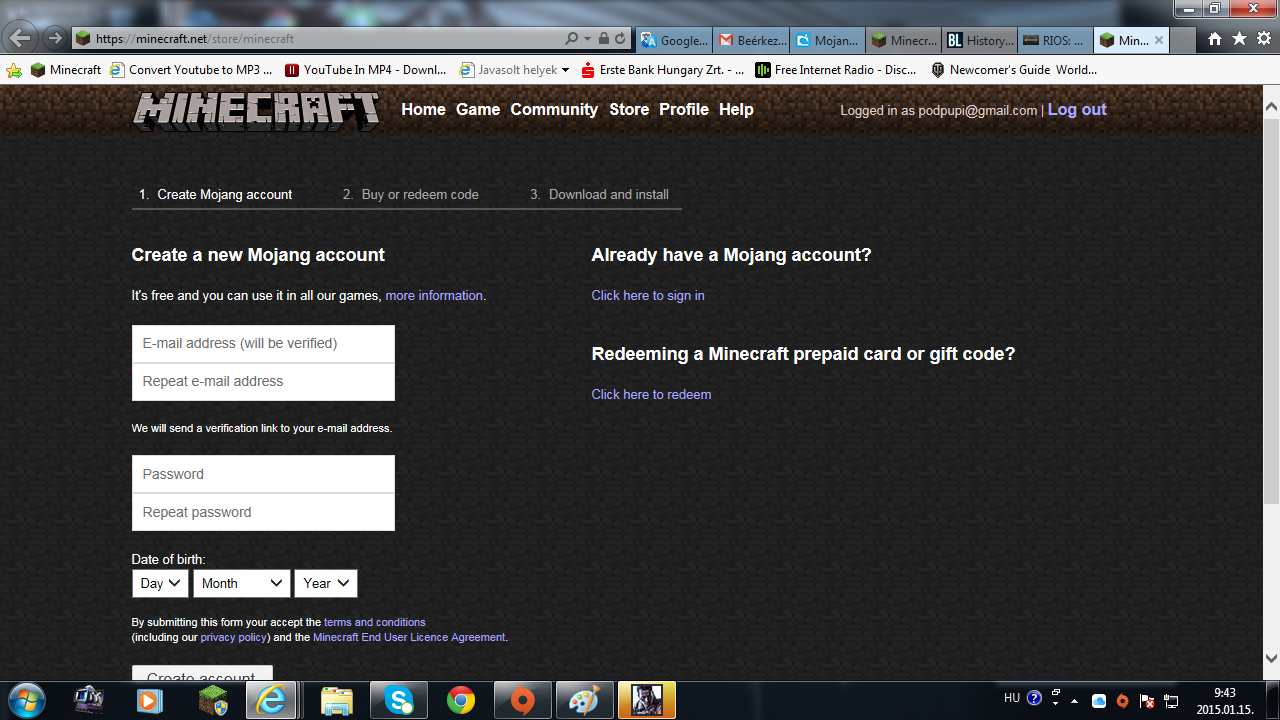Open the Help menu item
The image size is (1280, 720).
(x=736, y=110)
